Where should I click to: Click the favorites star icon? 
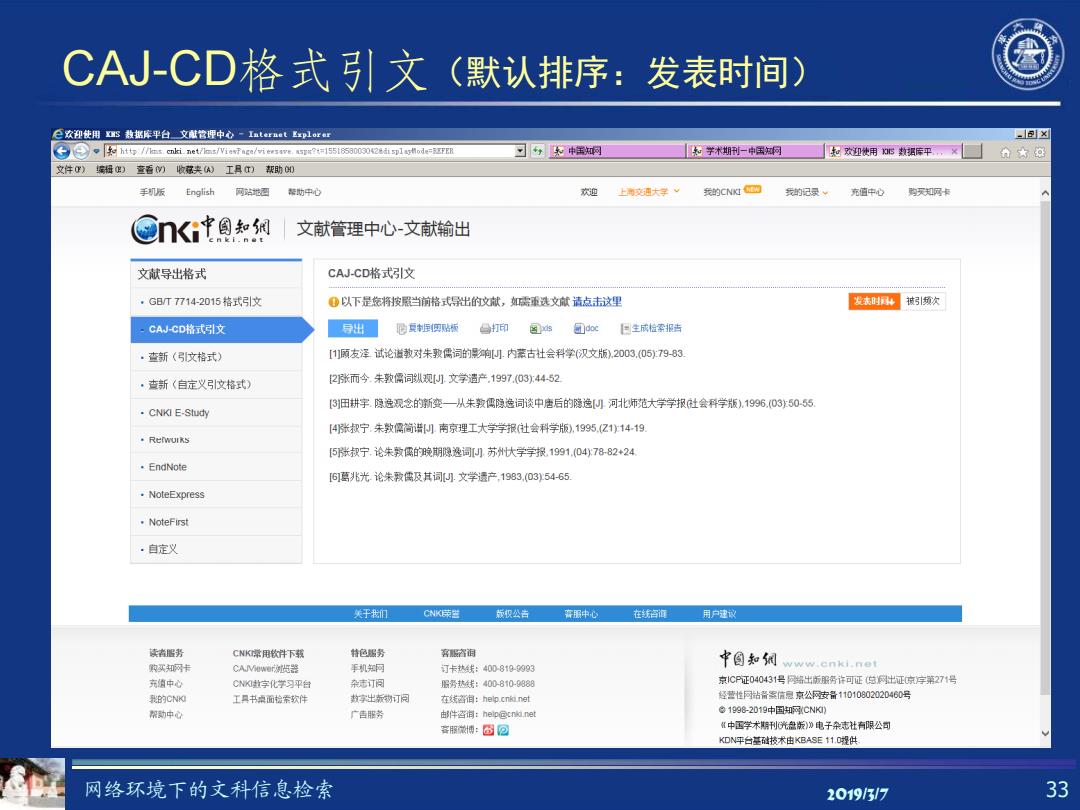pyautogui.click(x=1023, y=152)
